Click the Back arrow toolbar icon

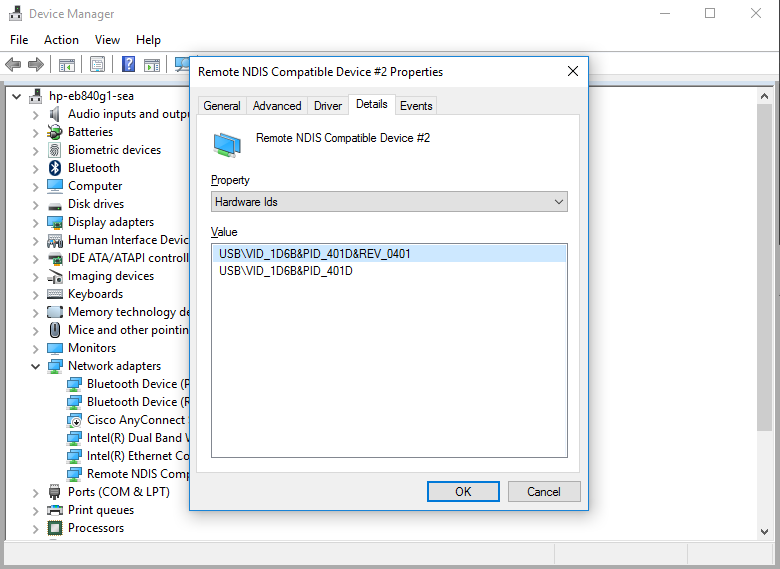pyautogui.click(x=13, y=64)
